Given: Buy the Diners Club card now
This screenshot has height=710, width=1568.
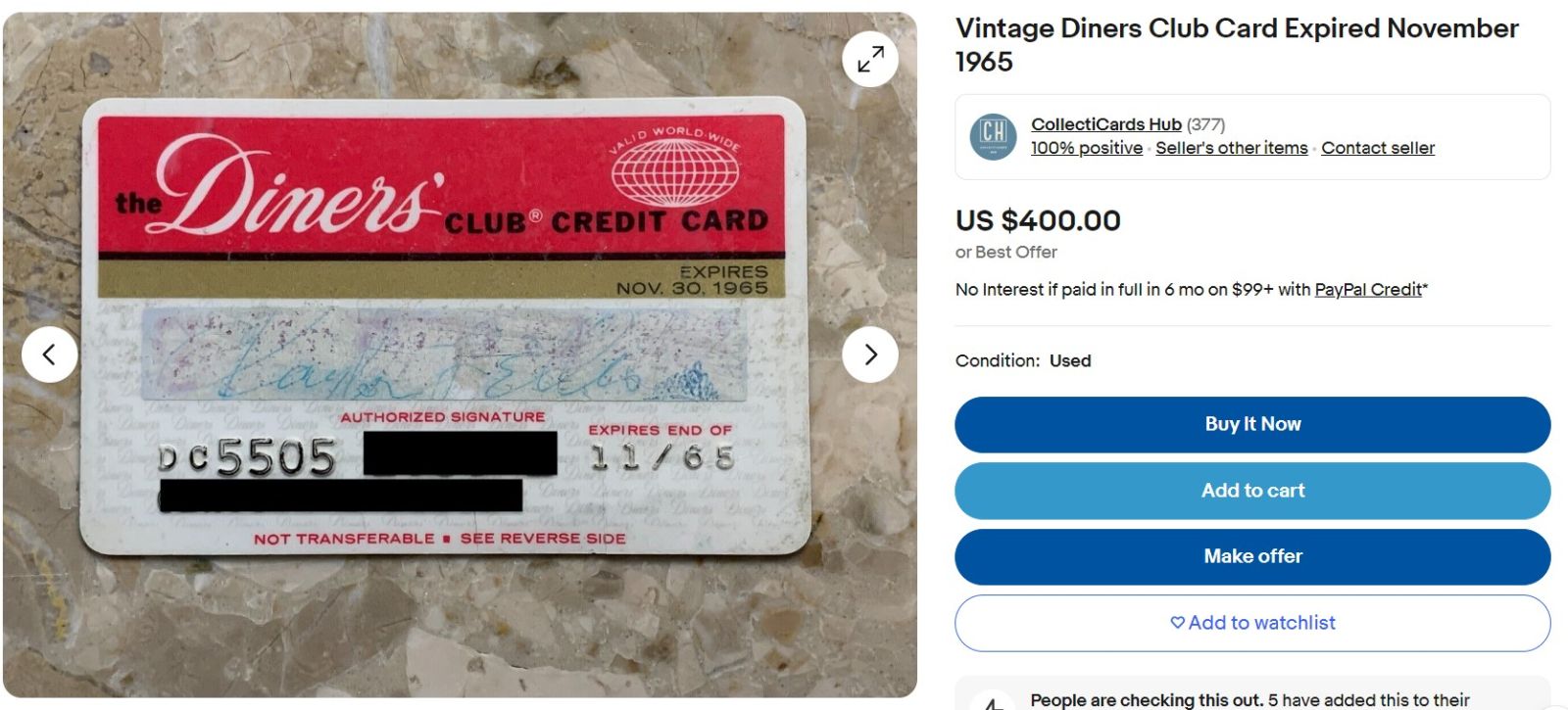Looking at the screenshot, I should (x=1252, y=424).
